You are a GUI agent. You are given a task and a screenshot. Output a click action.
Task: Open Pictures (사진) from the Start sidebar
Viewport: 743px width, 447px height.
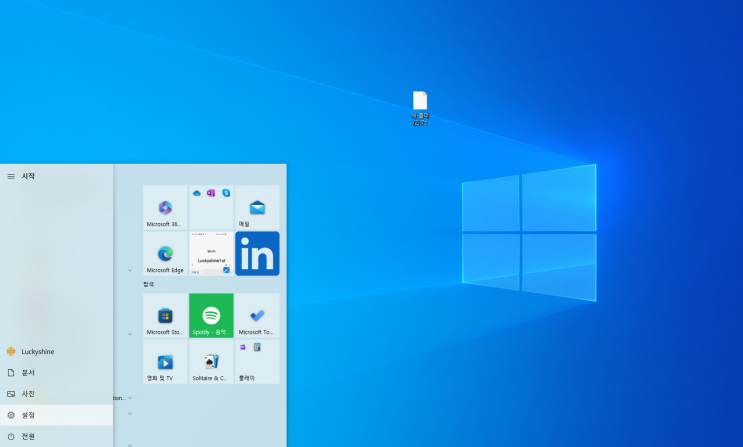coord(56,394)
